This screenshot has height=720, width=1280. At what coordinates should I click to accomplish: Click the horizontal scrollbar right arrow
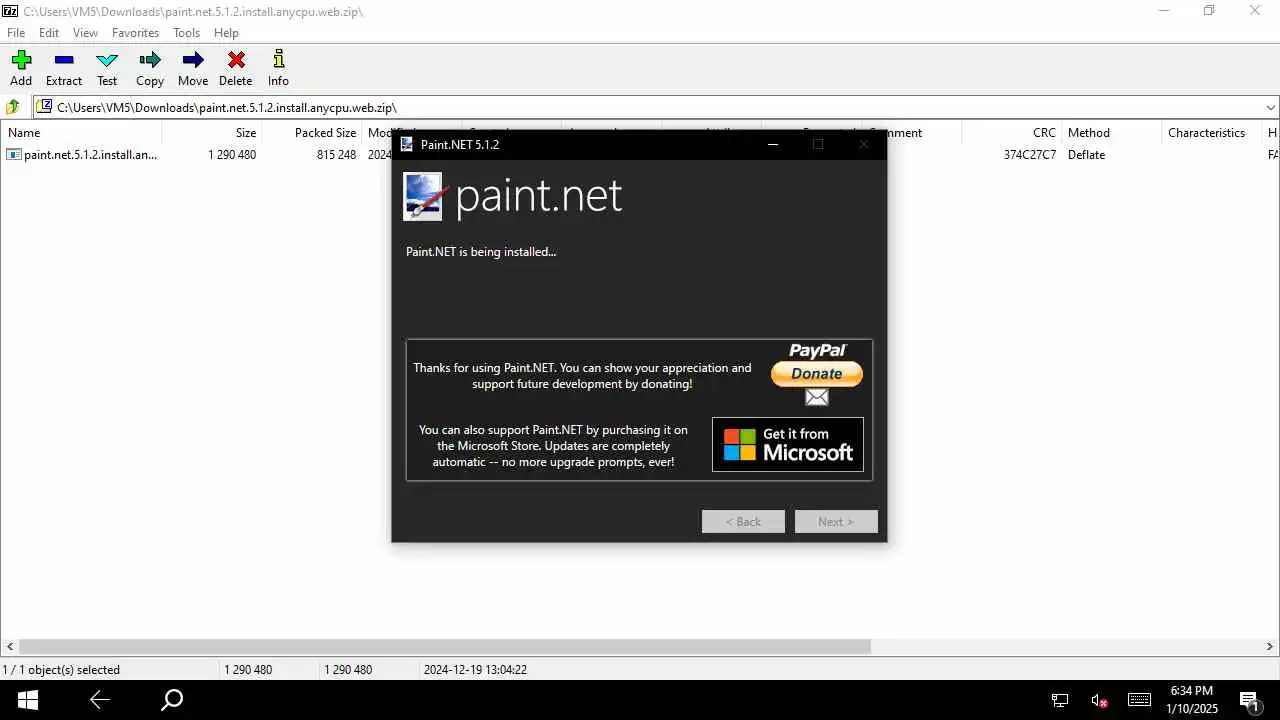tap(1271, 647)
